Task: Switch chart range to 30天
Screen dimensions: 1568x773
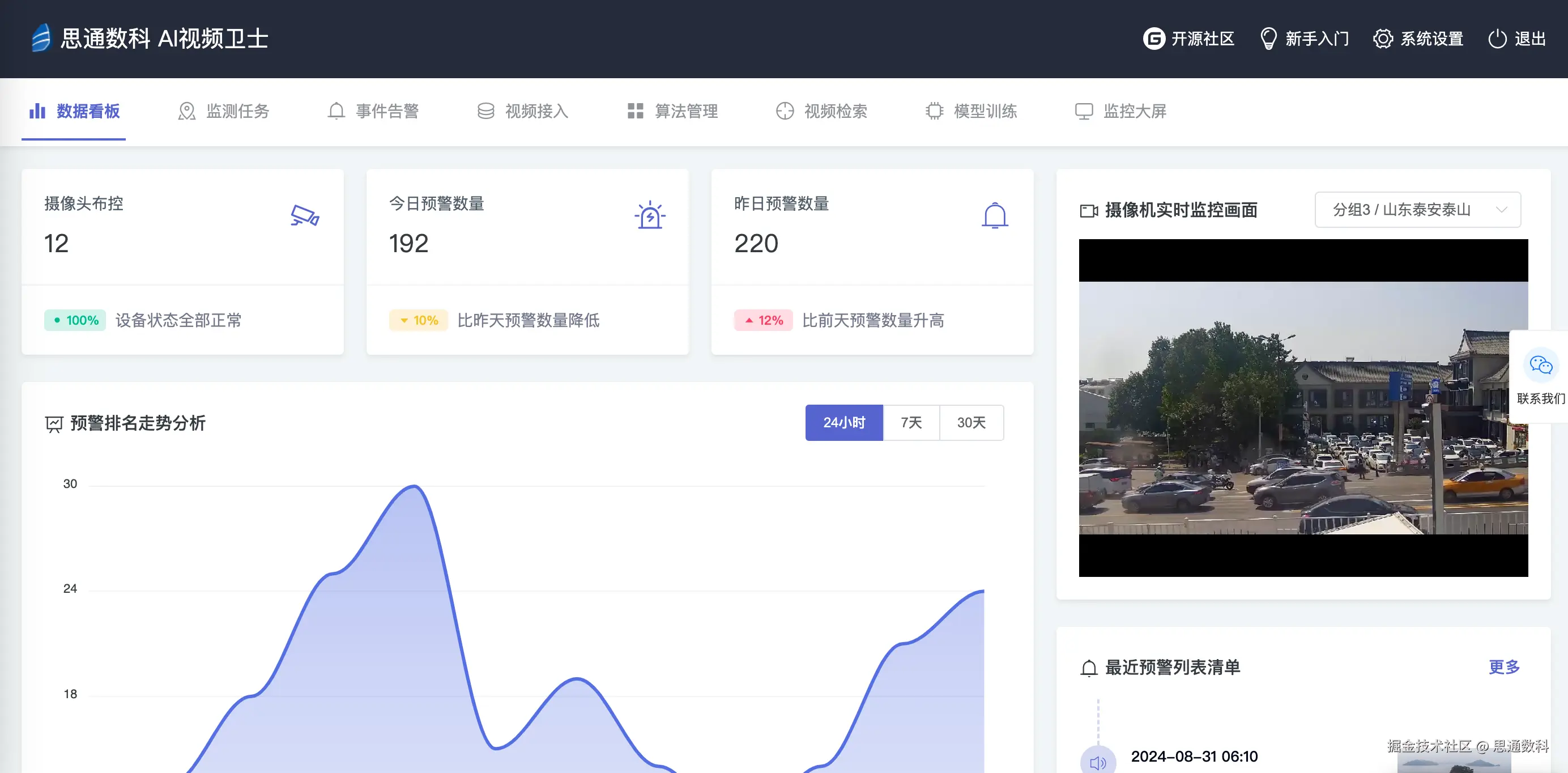Action: 971,422
